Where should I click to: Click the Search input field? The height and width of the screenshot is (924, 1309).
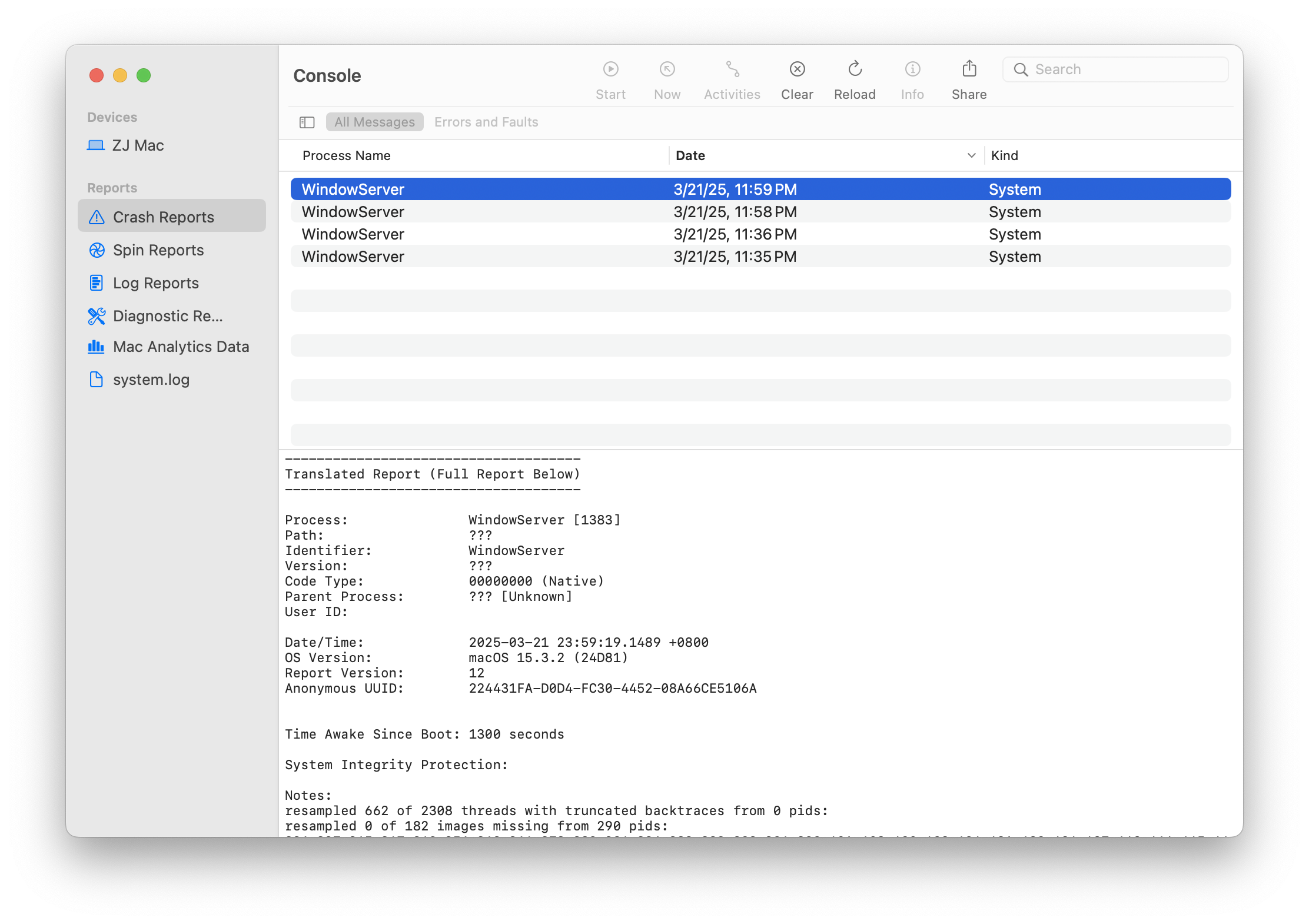coord(1124,69)
